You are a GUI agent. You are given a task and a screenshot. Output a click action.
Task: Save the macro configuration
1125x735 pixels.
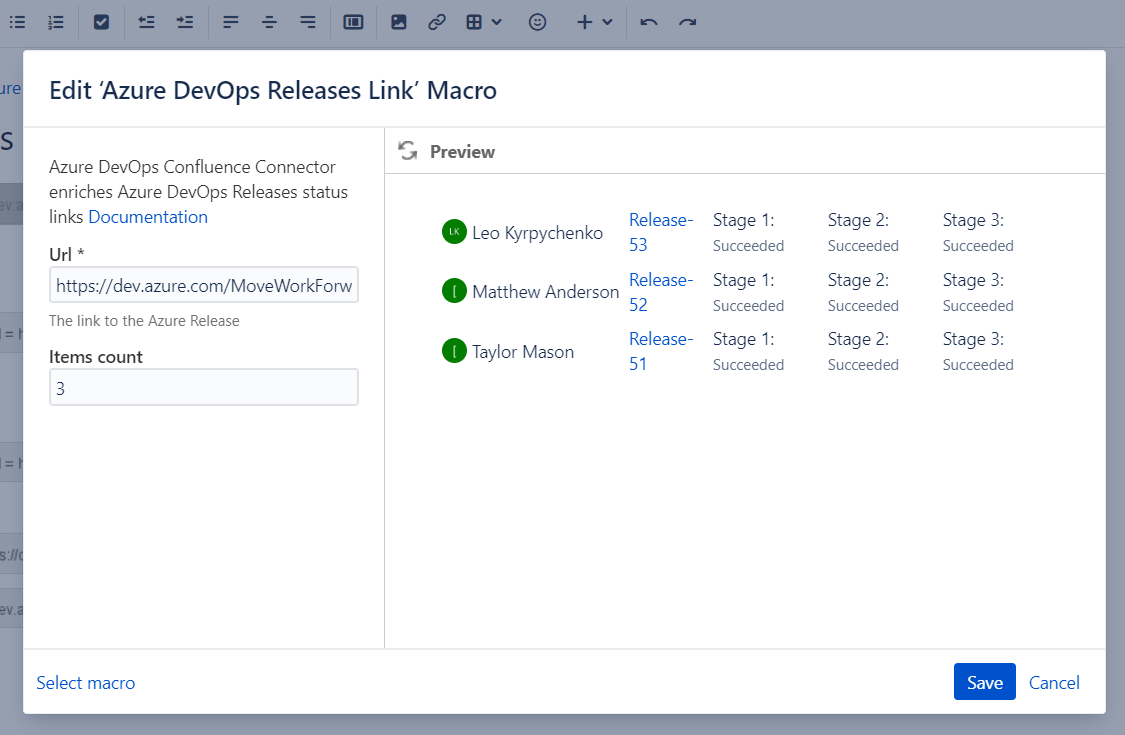click(984, 681)
